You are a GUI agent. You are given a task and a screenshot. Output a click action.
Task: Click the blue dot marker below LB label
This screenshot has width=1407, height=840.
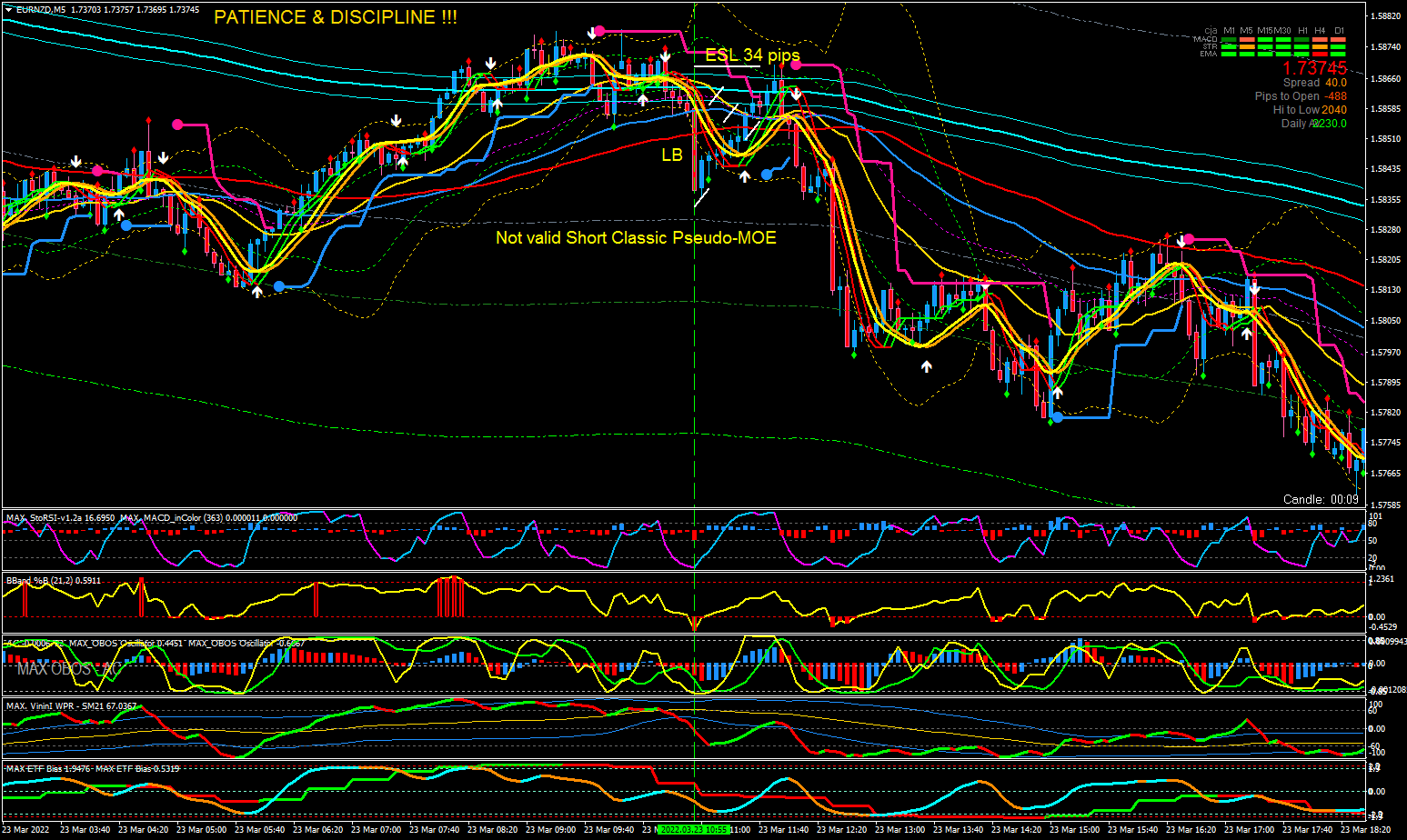767,175
